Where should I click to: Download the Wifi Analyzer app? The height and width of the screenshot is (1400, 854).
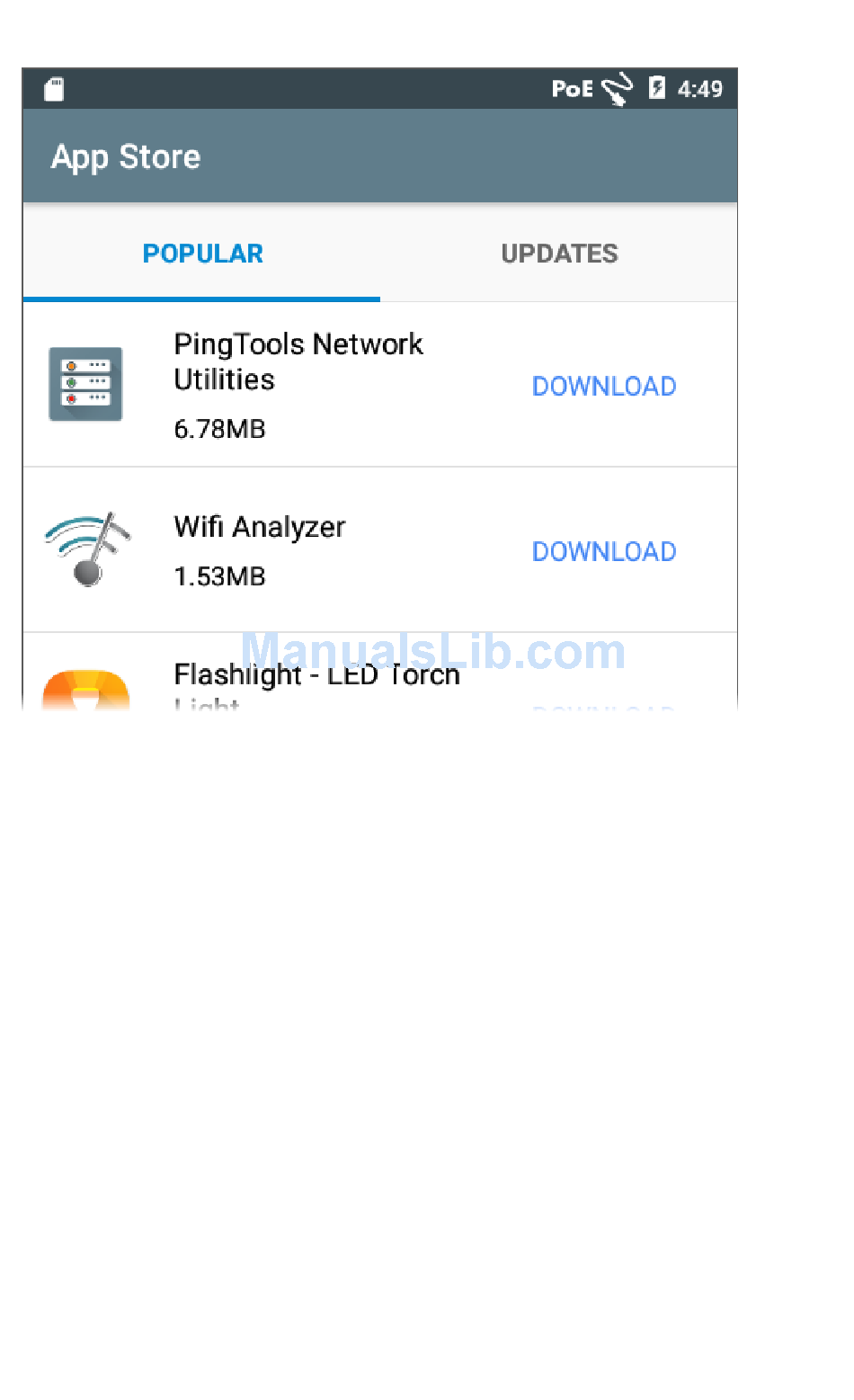[x=604, y=551]
